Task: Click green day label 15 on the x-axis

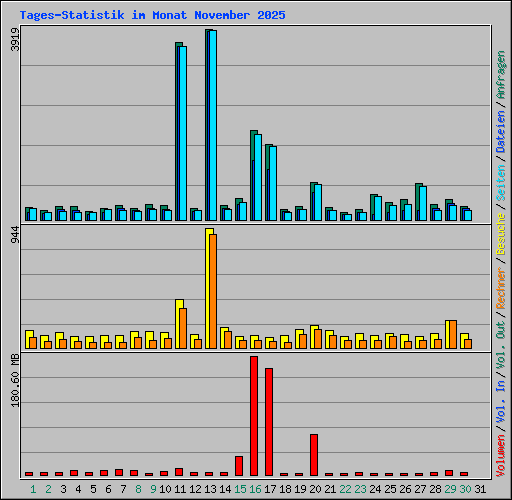Action: [240, 489]
